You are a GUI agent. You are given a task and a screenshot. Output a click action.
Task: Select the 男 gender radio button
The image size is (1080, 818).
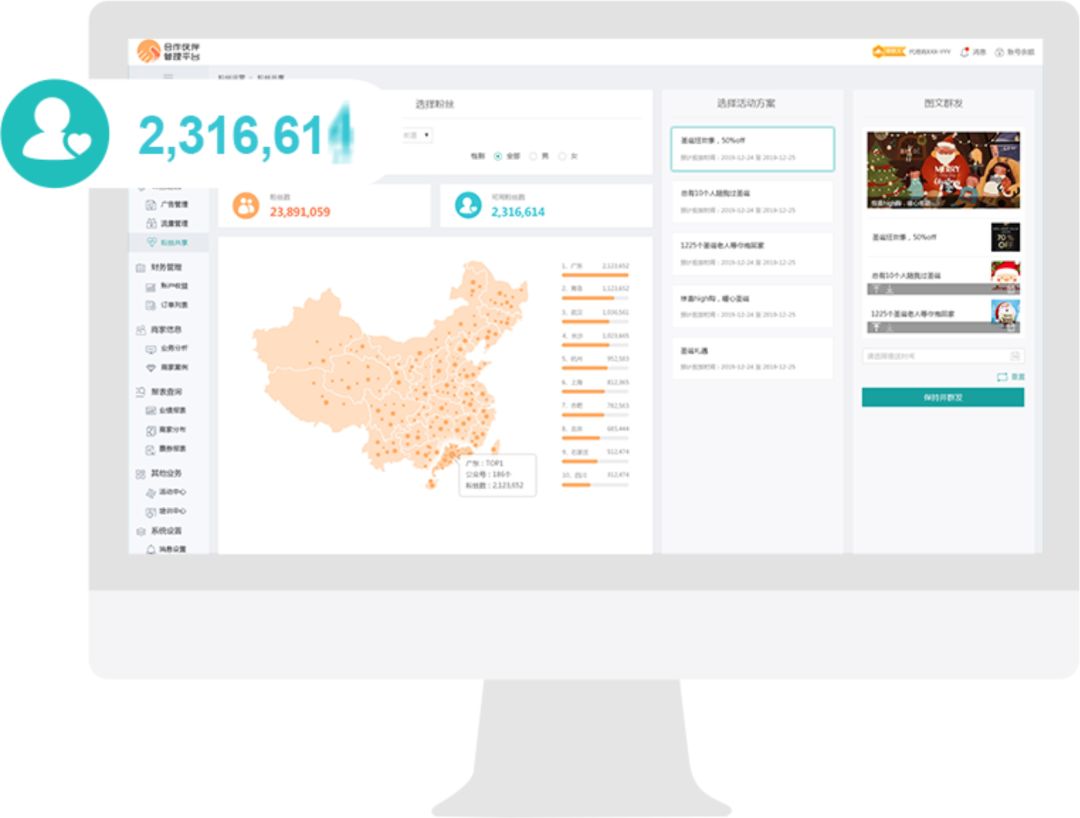coord(533,156)
